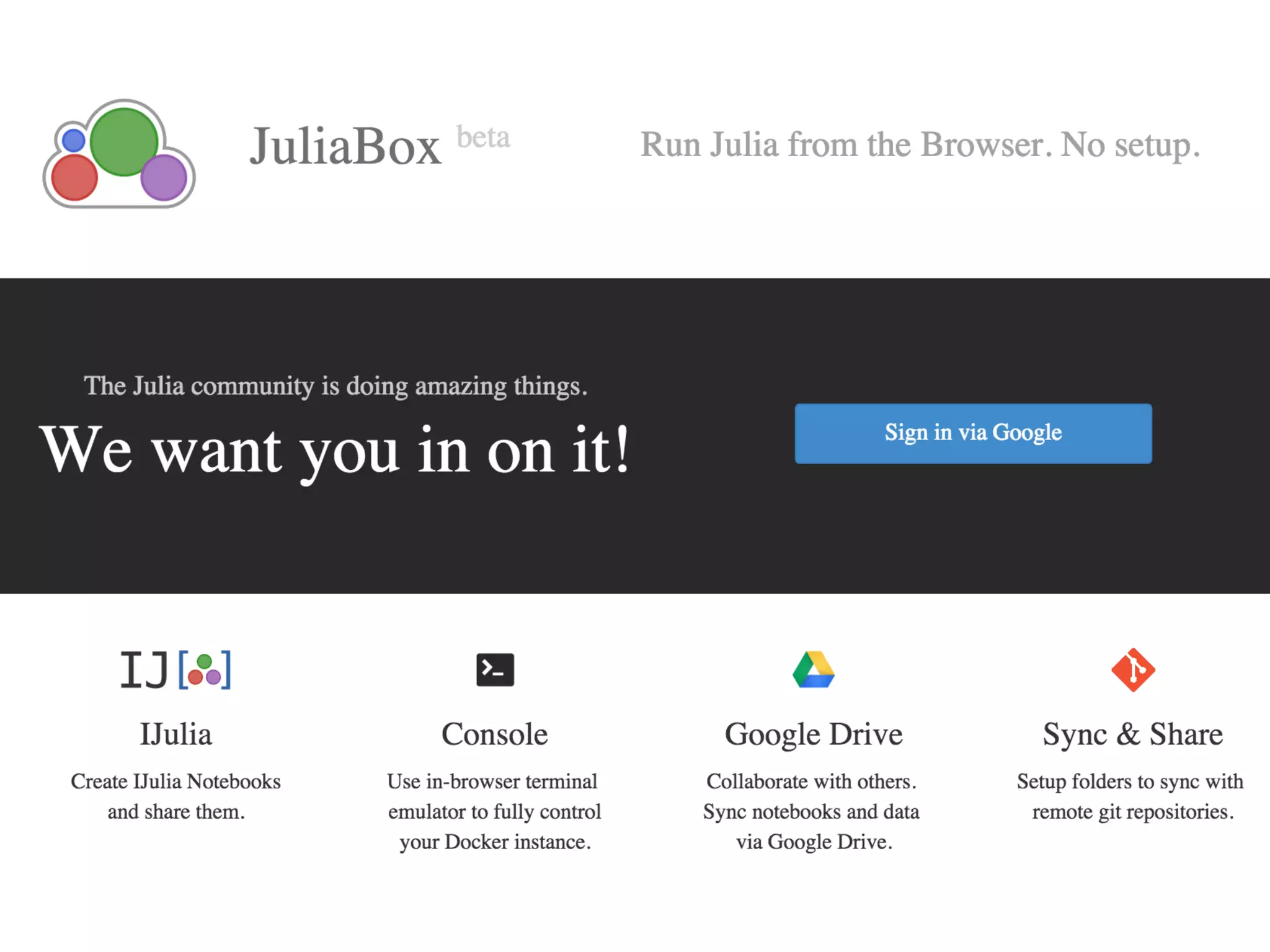The image size is (1270, 952).
Task: Click the JuliaBox title text
Action: (345, 147)
